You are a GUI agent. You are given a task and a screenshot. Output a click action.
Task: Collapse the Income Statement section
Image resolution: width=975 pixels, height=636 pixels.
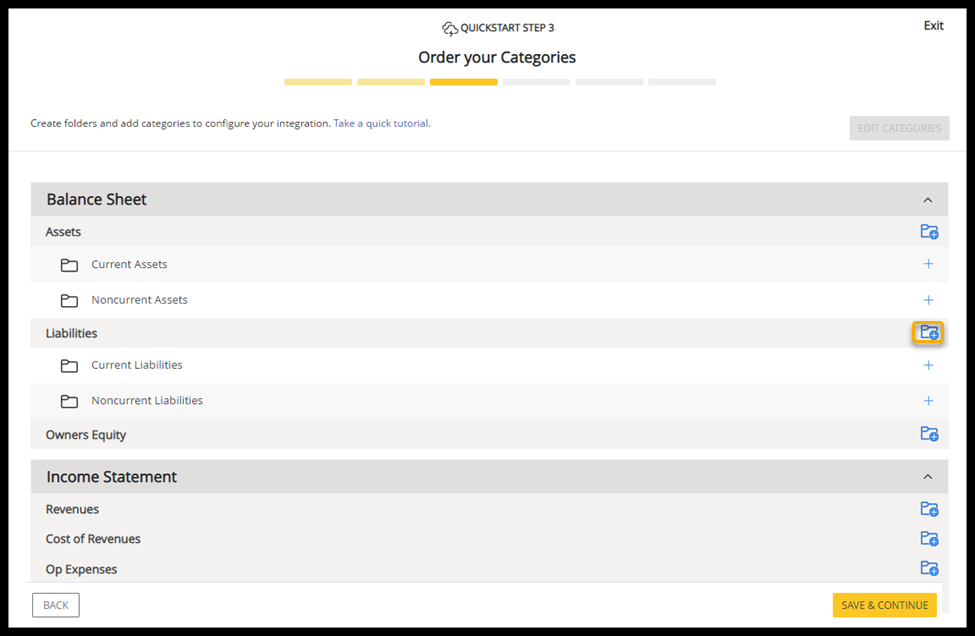927,477
